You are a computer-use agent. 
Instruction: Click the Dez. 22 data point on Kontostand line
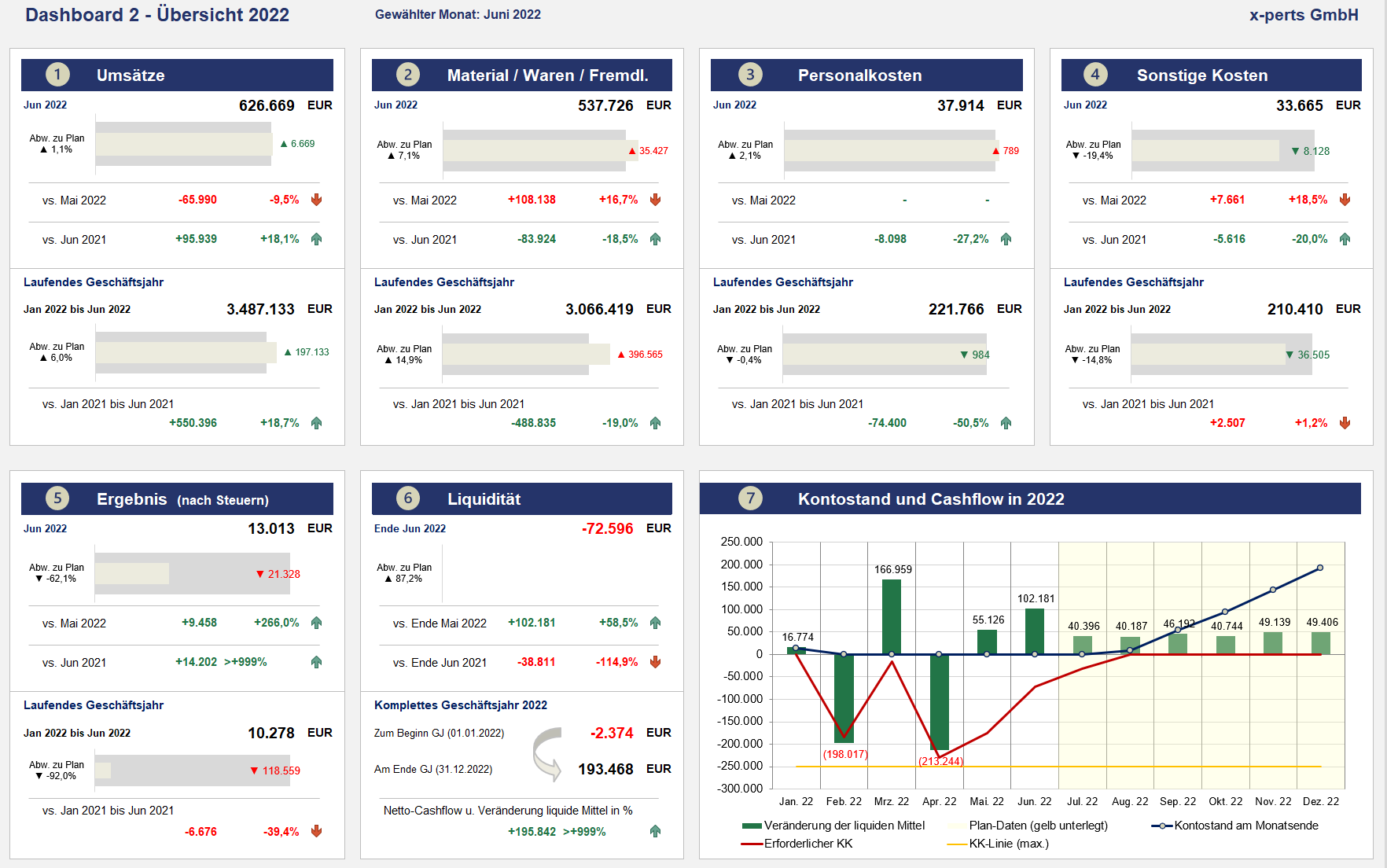[1320, 568]
